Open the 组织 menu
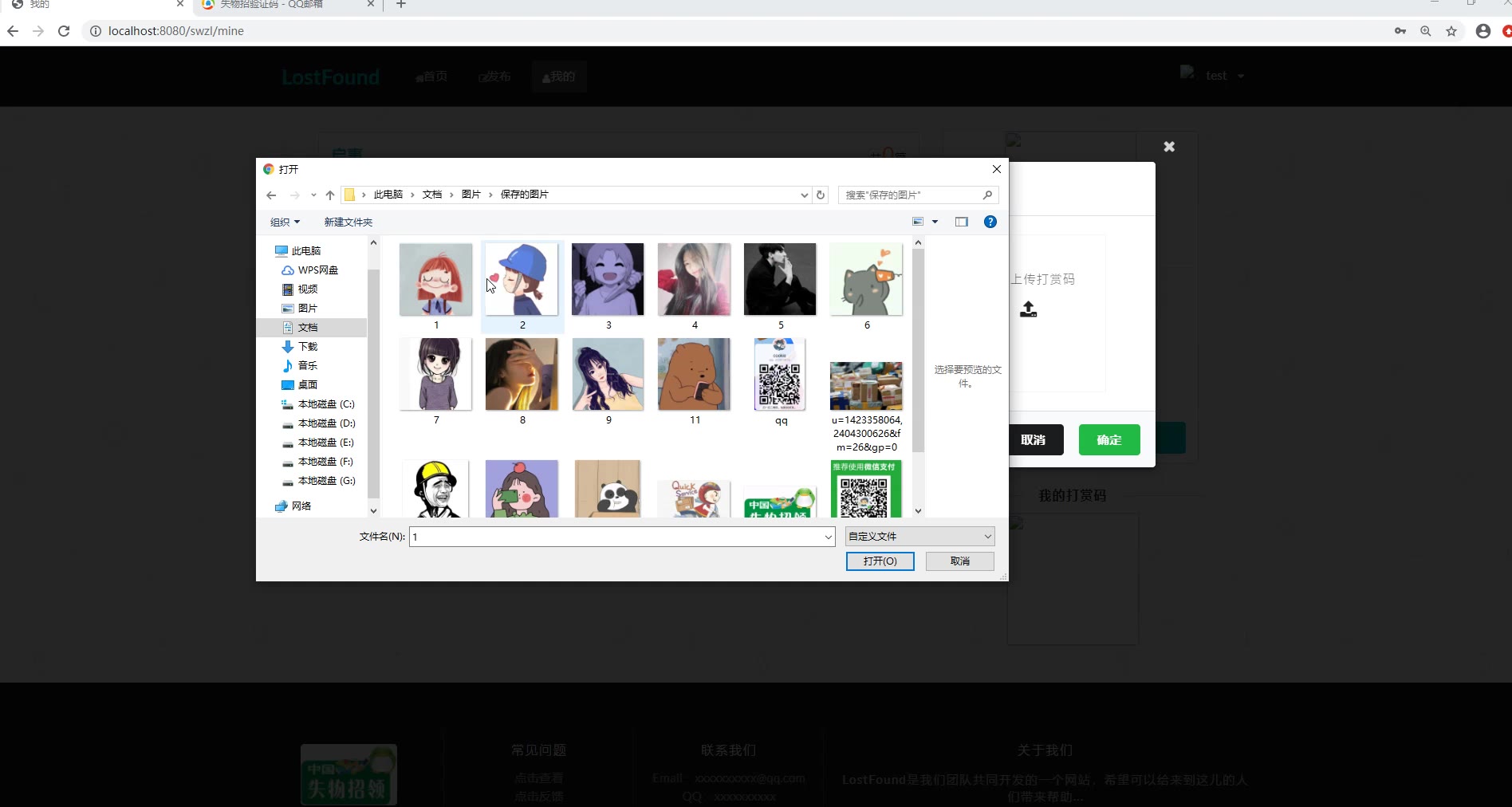The height and width of the screenshot is (807, 1512). pos(285,222)
